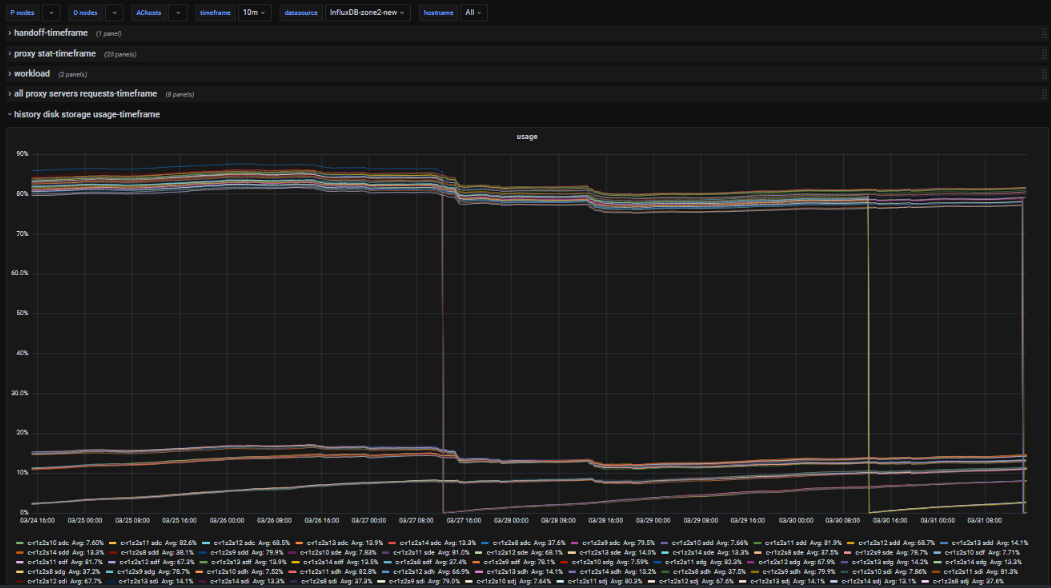Select the InfluxDB-zone2-new datasource dropdown

pos(369,13)
